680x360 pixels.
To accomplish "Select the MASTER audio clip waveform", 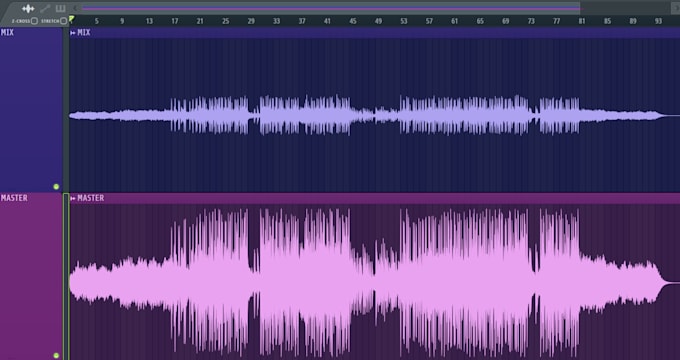I will coord(374,282).
